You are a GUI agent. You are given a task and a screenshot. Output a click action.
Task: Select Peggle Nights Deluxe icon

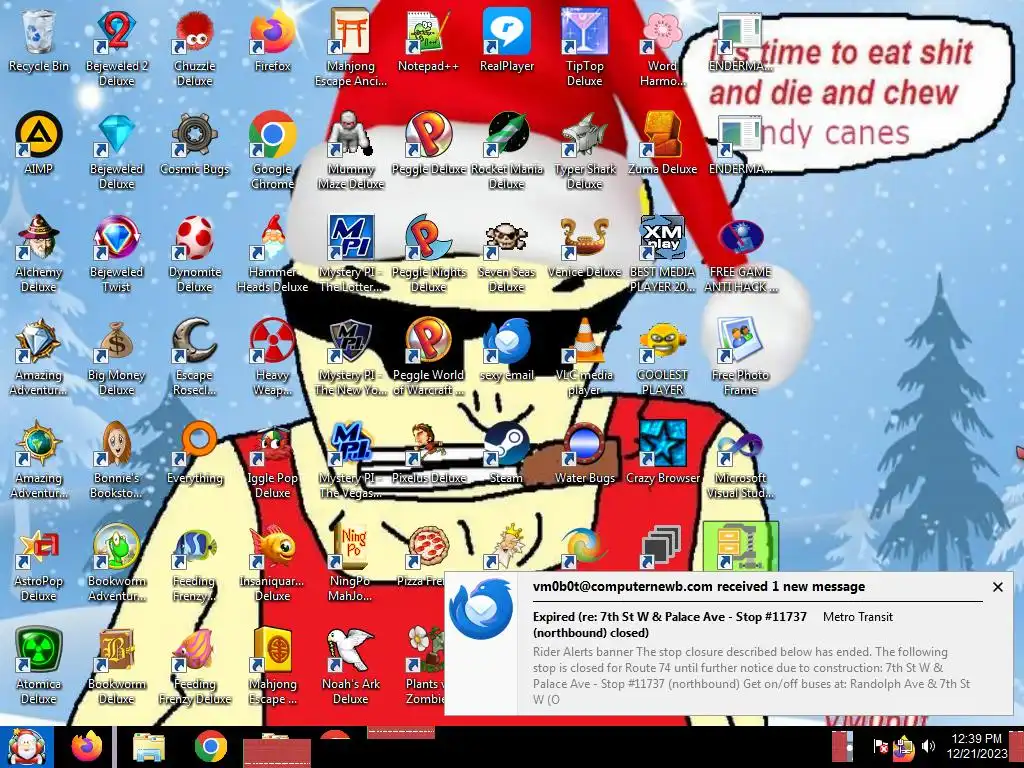(428, 253)
